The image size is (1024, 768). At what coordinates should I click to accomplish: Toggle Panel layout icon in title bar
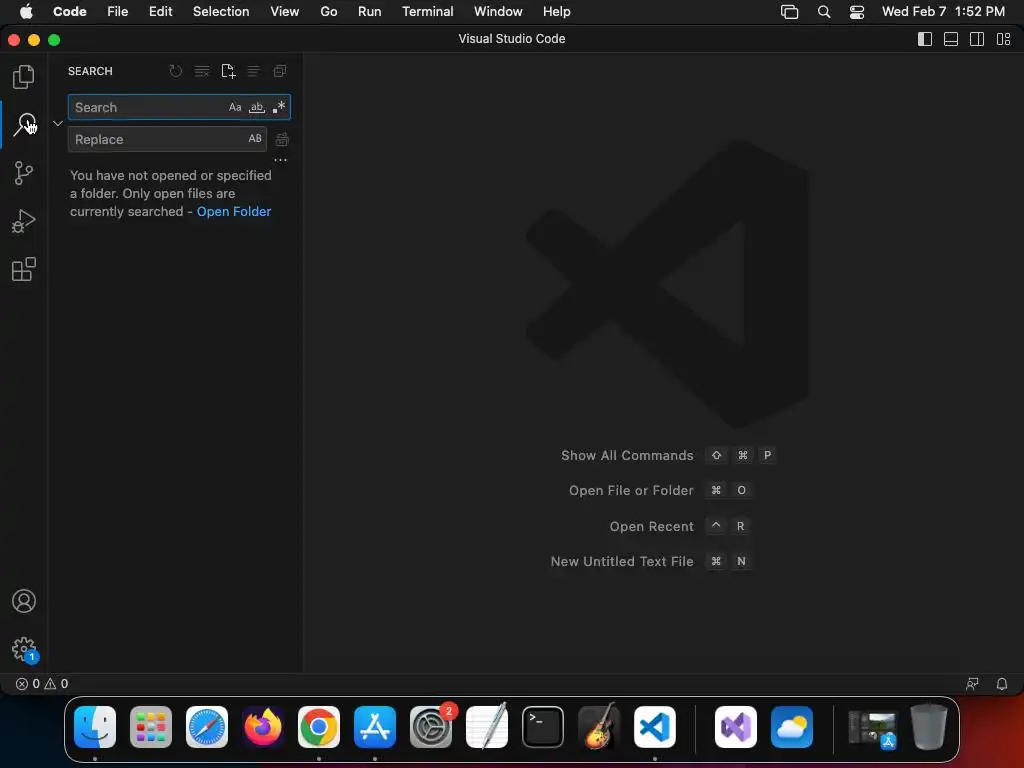(x=951, y=39)
